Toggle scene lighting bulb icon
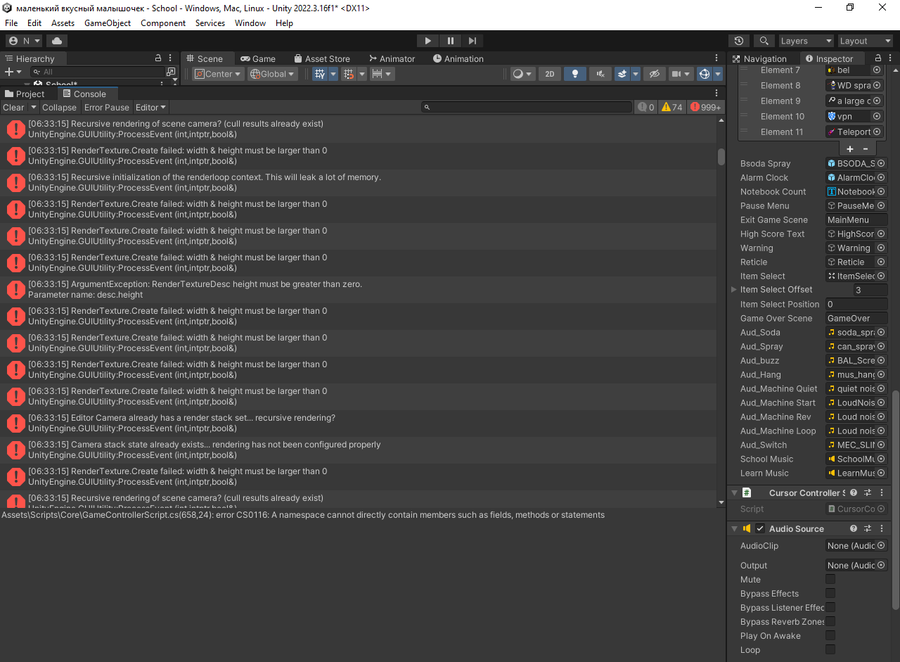The image size is (900, 662). pyautogui.click(x=575, y=74)
